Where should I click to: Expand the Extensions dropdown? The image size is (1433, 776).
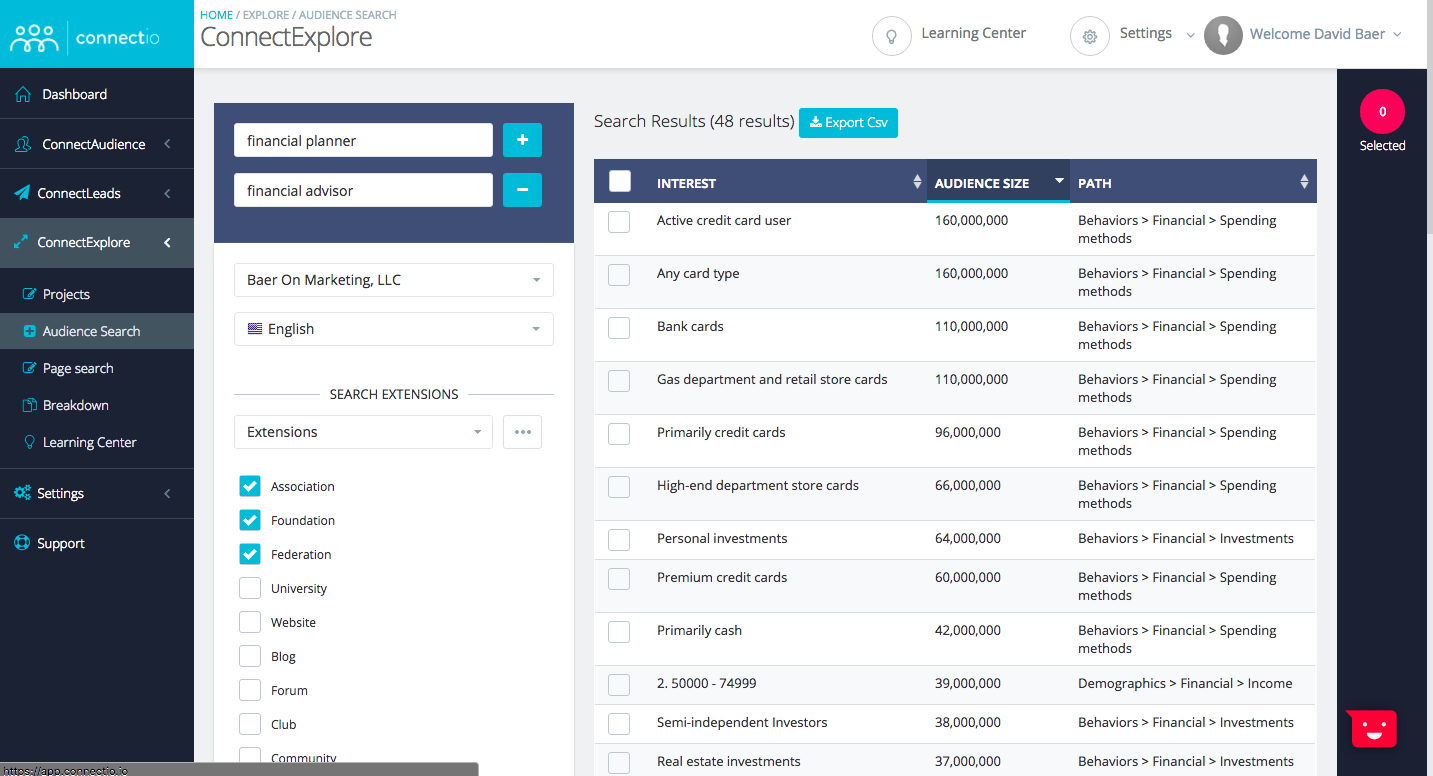(x=363, y=432)
